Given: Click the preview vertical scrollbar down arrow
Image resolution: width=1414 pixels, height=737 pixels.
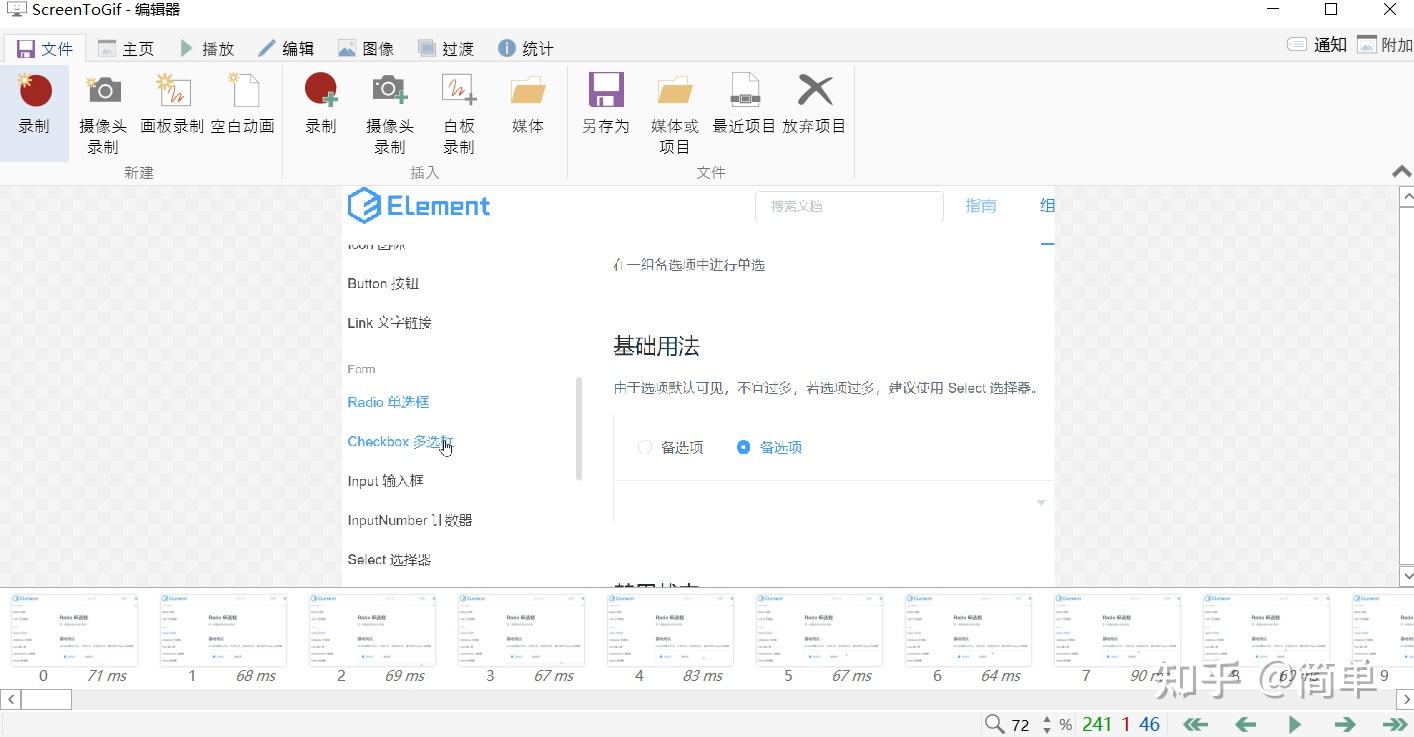Looking at the screenshot, I should tap(1406, 575).
